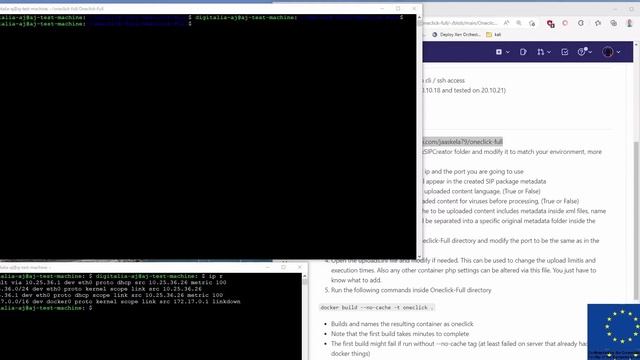The height and width of the screenshot is (360, 640).
Task: Open the to-do list checkmark icon
Action: pyautogui.click(x=564, y=52)
